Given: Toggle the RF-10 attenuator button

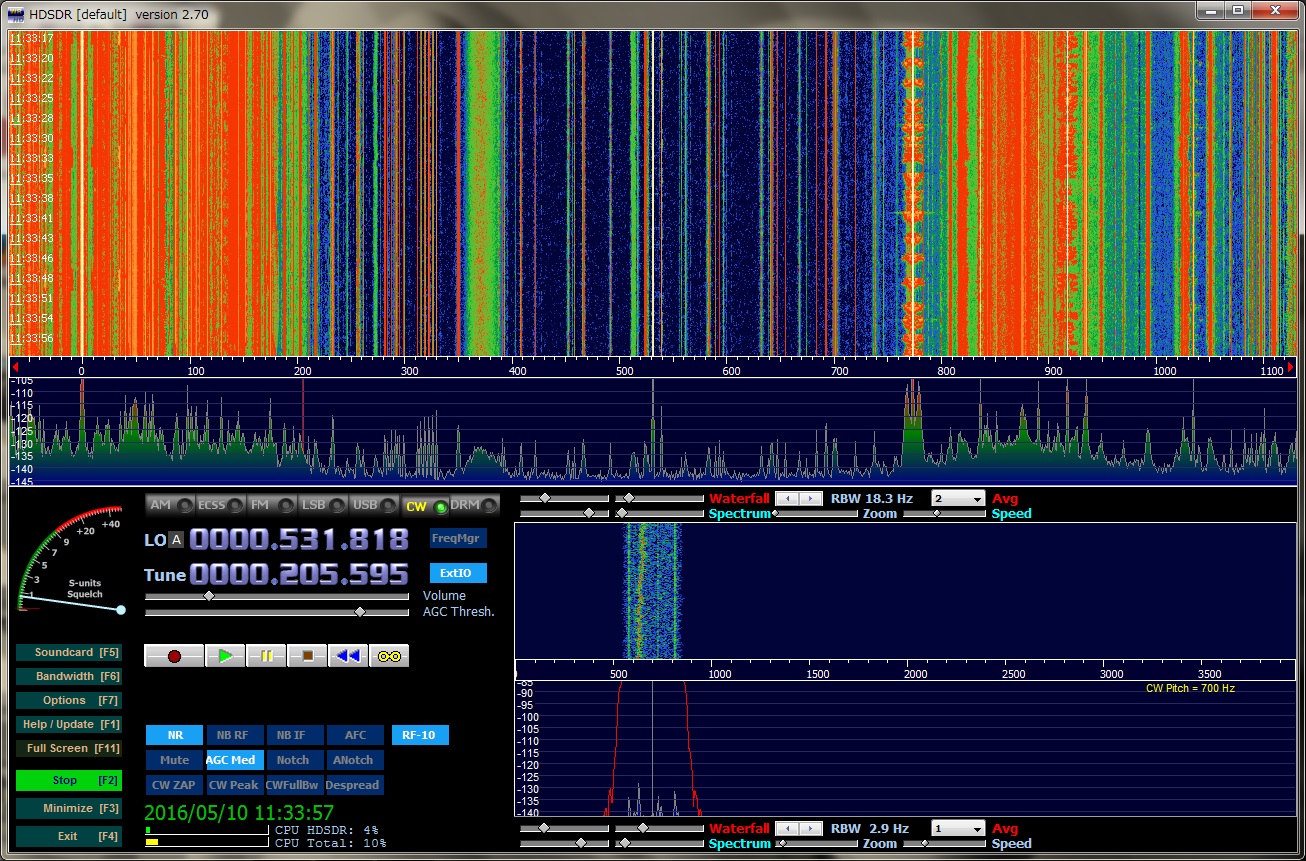Looking at the screenshot, I should (420, 735).
